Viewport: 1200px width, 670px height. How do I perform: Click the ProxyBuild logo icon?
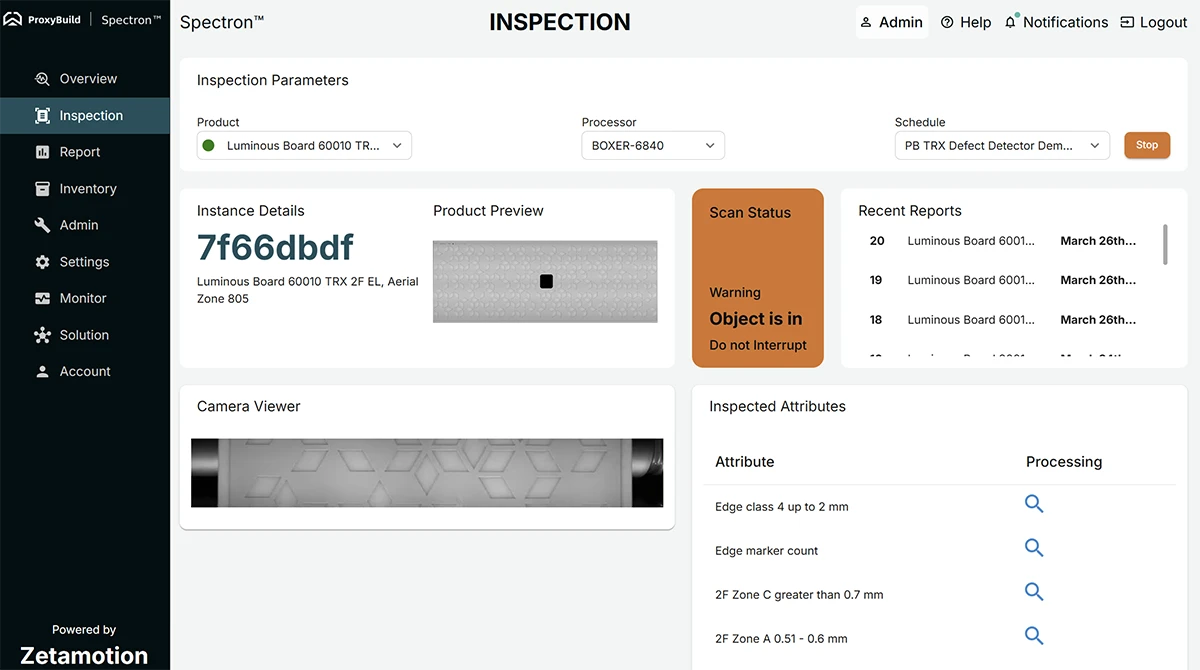click(13, 20)
